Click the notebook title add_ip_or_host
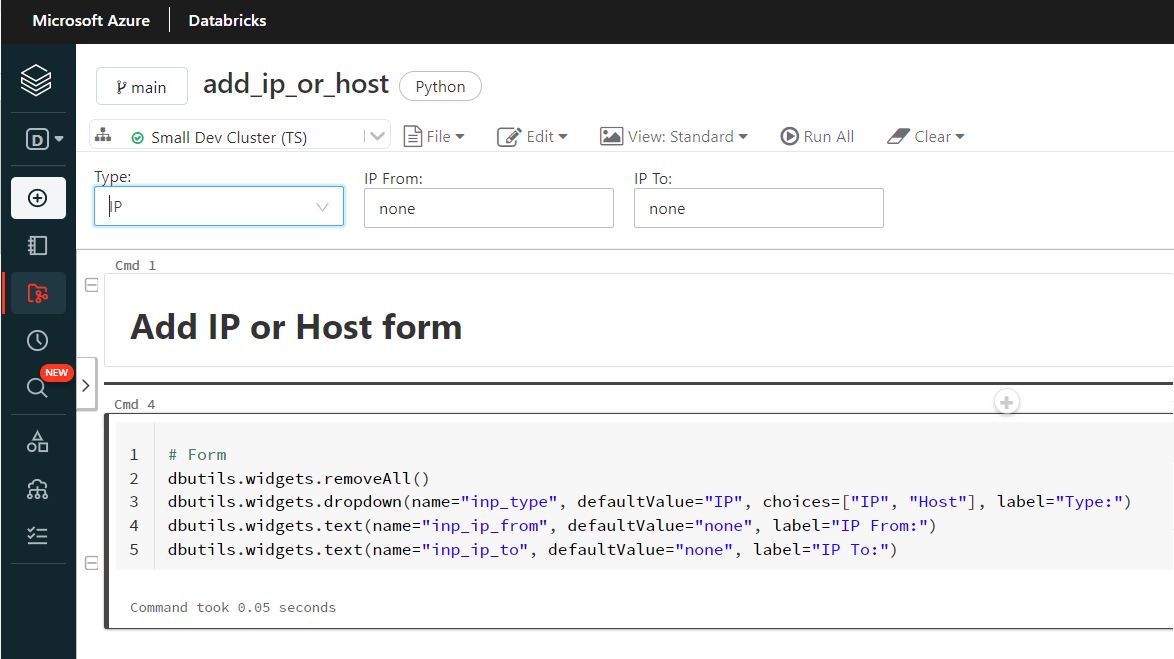1174x659 pixels. (296, 84)
